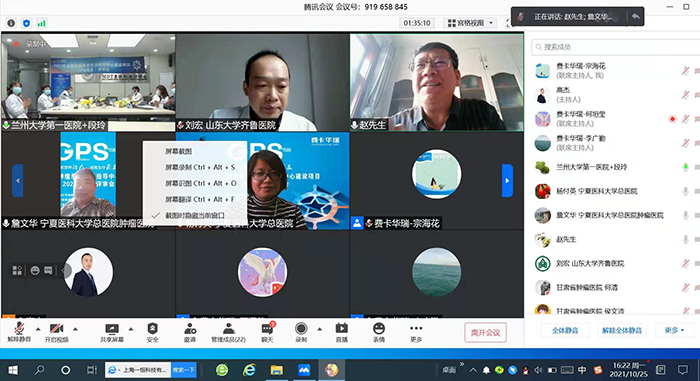Open the Emoji (表情) icon

[x=379, y=333]
